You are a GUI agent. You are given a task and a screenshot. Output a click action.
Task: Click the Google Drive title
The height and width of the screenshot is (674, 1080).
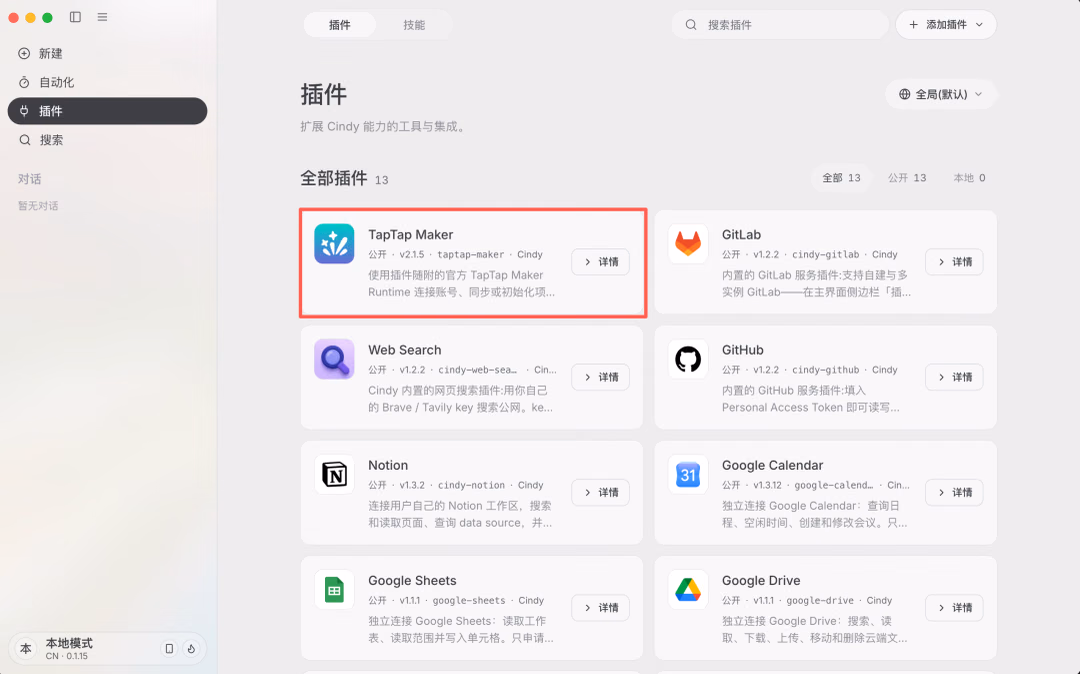coord(761,580)
